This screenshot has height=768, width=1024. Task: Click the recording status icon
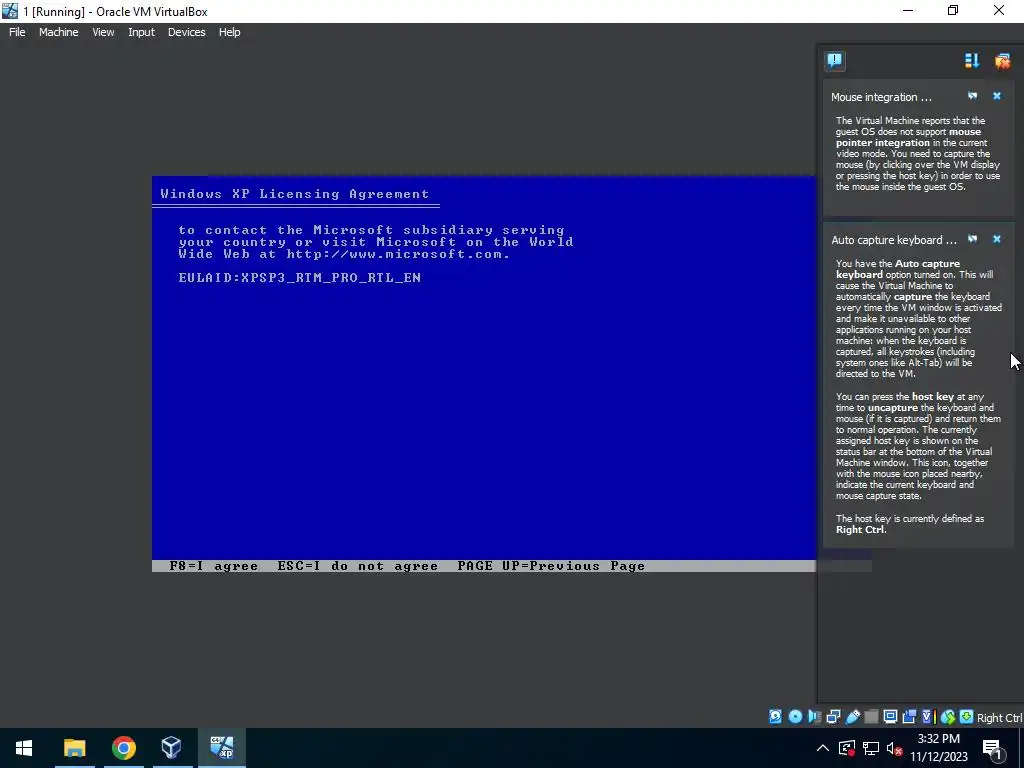(909, 716)
